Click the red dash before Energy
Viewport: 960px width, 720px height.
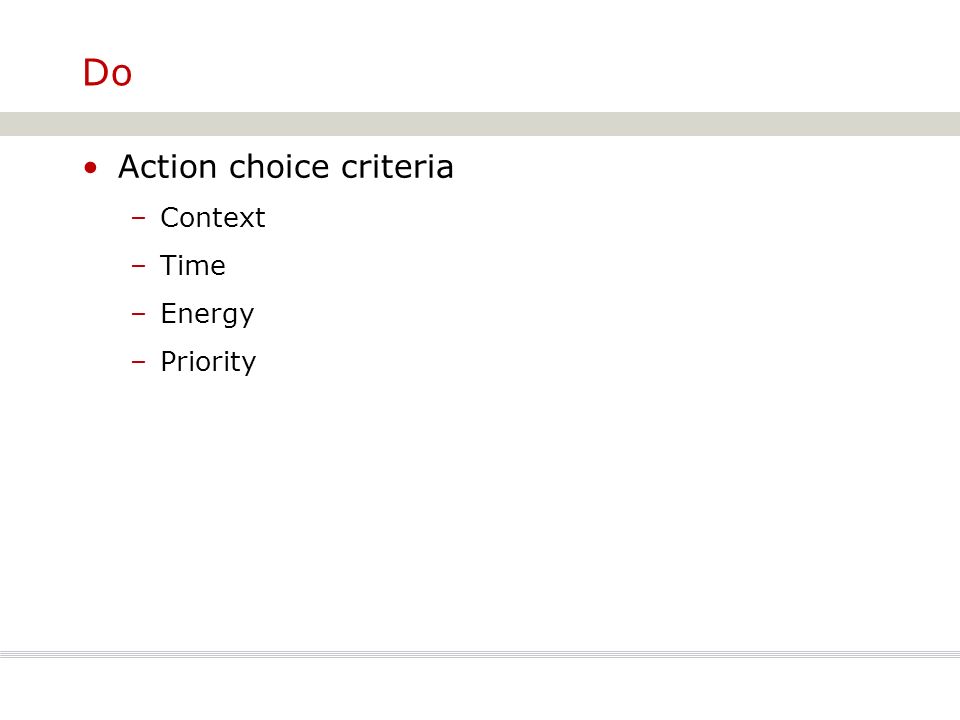pos(138,313)
